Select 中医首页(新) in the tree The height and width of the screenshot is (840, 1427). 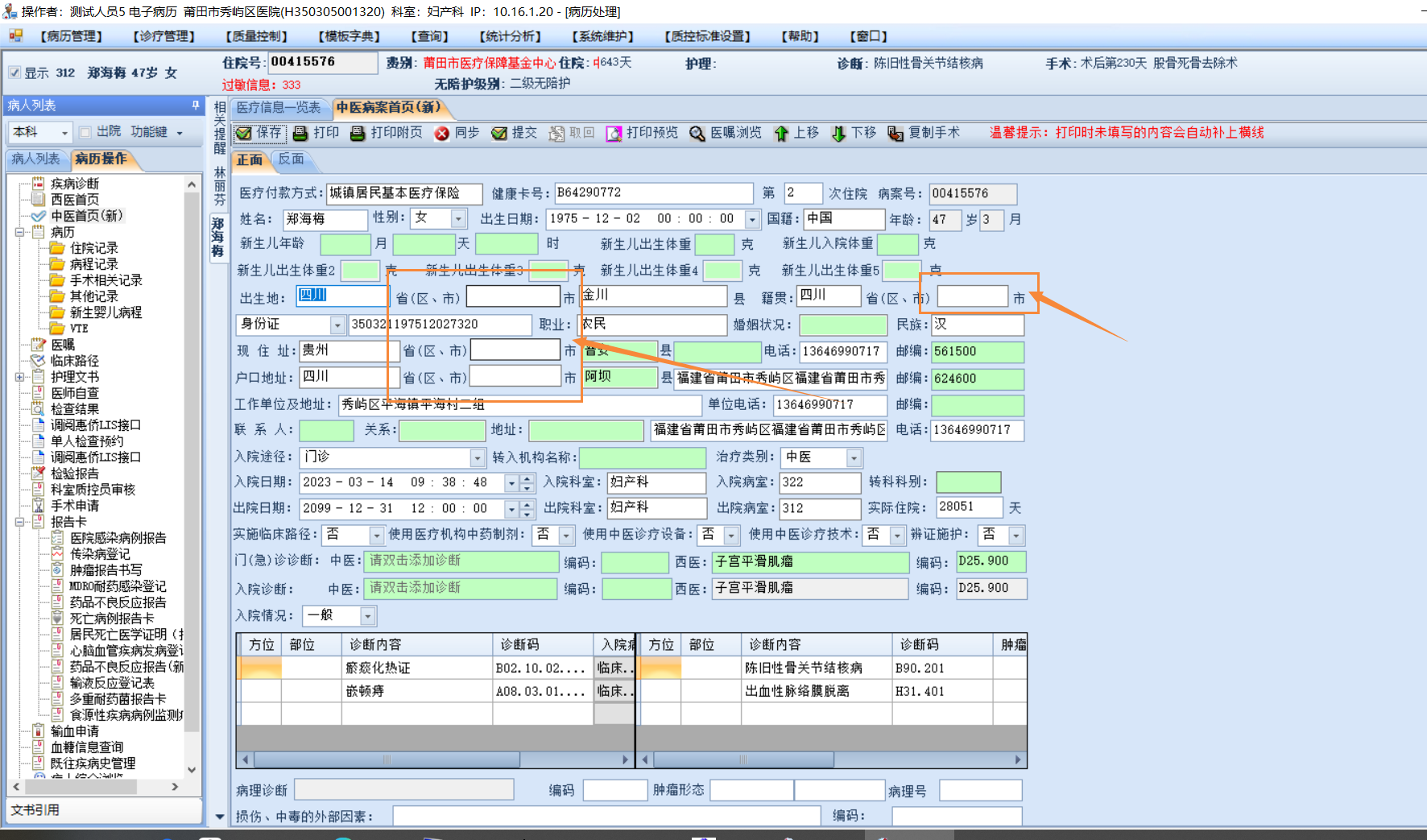(87, 216)
